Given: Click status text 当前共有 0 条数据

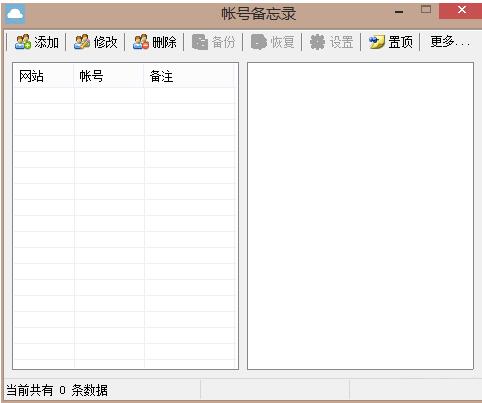Looking at the screenshot, I should click(x=57, y=390).
